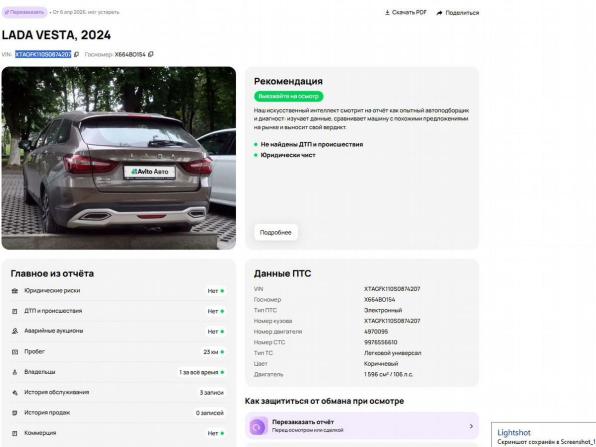Click the LADA VESTA, 2024 heading
Image resolution: width=596 pixels, height=447 pixels.
click(56, 35)
